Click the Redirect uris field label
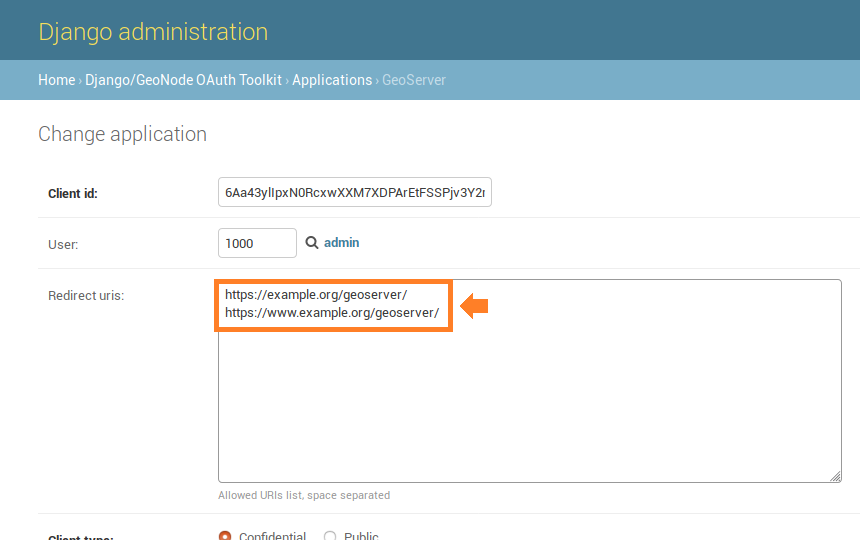This screenshot has height=540, width=860. point(86,295)
